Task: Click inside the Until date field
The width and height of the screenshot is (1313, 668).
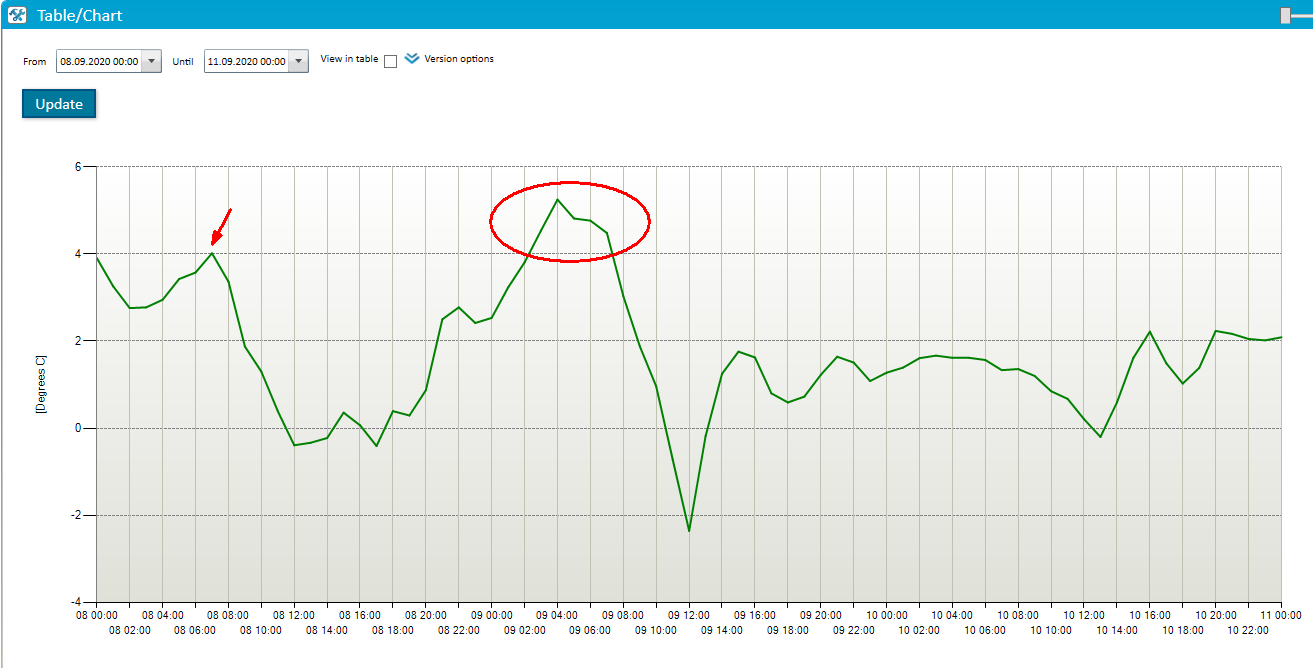Action: 246,61
